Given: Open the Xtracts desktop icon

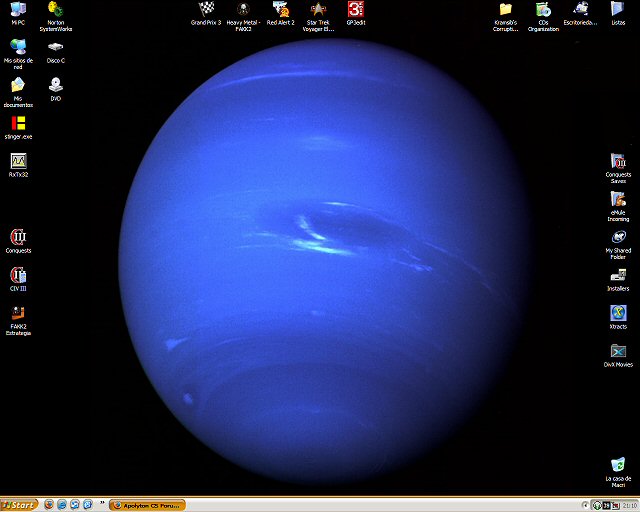Looking at the screenshot, I should coord(618,313).
